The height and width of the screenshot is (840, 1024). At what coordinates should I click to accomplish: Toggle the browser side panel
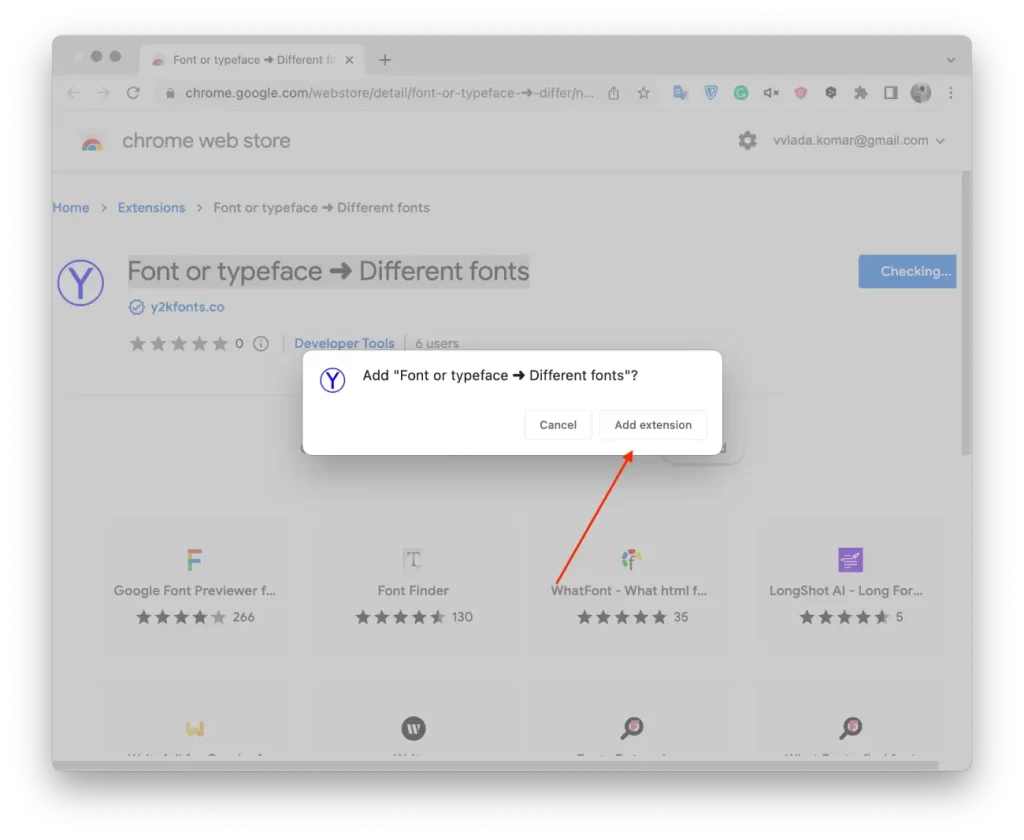pos(891,93)
